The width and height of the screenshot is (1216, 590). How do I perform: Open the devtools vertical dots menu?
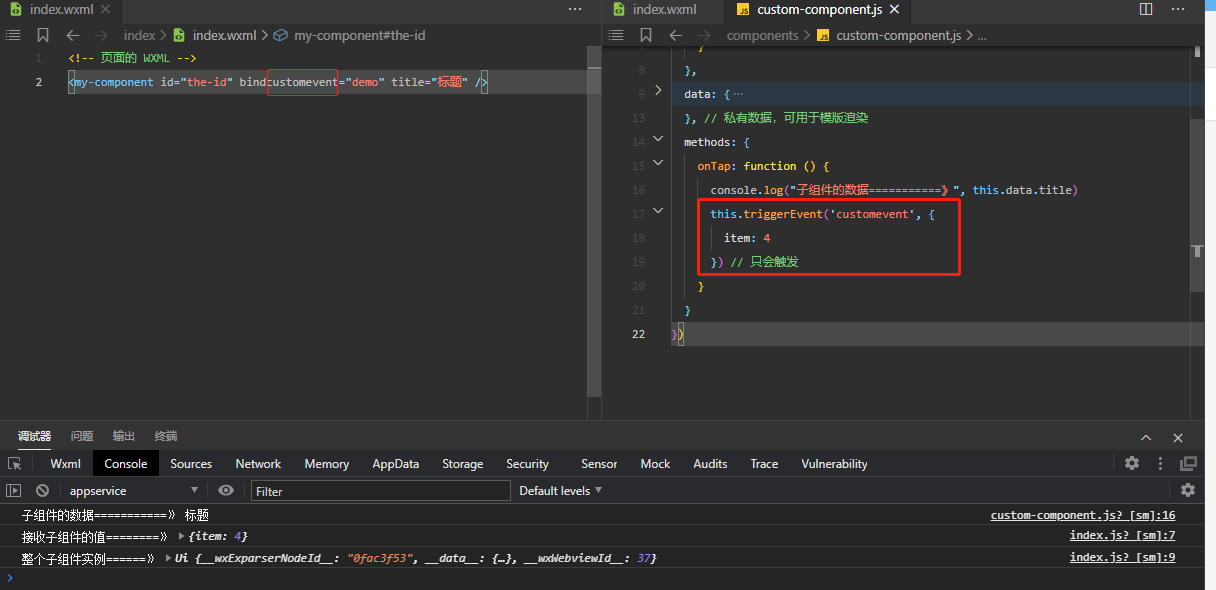point(1160,464)
